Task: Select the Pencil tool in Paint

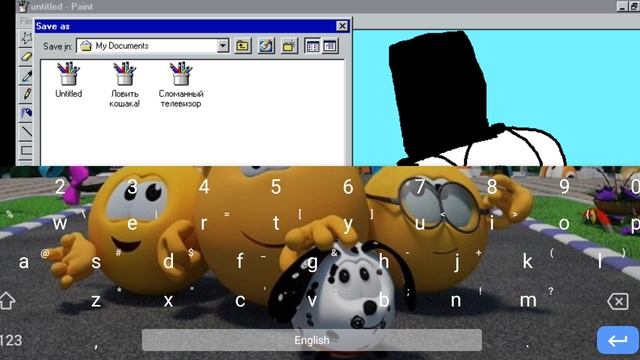Action: (26, 94)
